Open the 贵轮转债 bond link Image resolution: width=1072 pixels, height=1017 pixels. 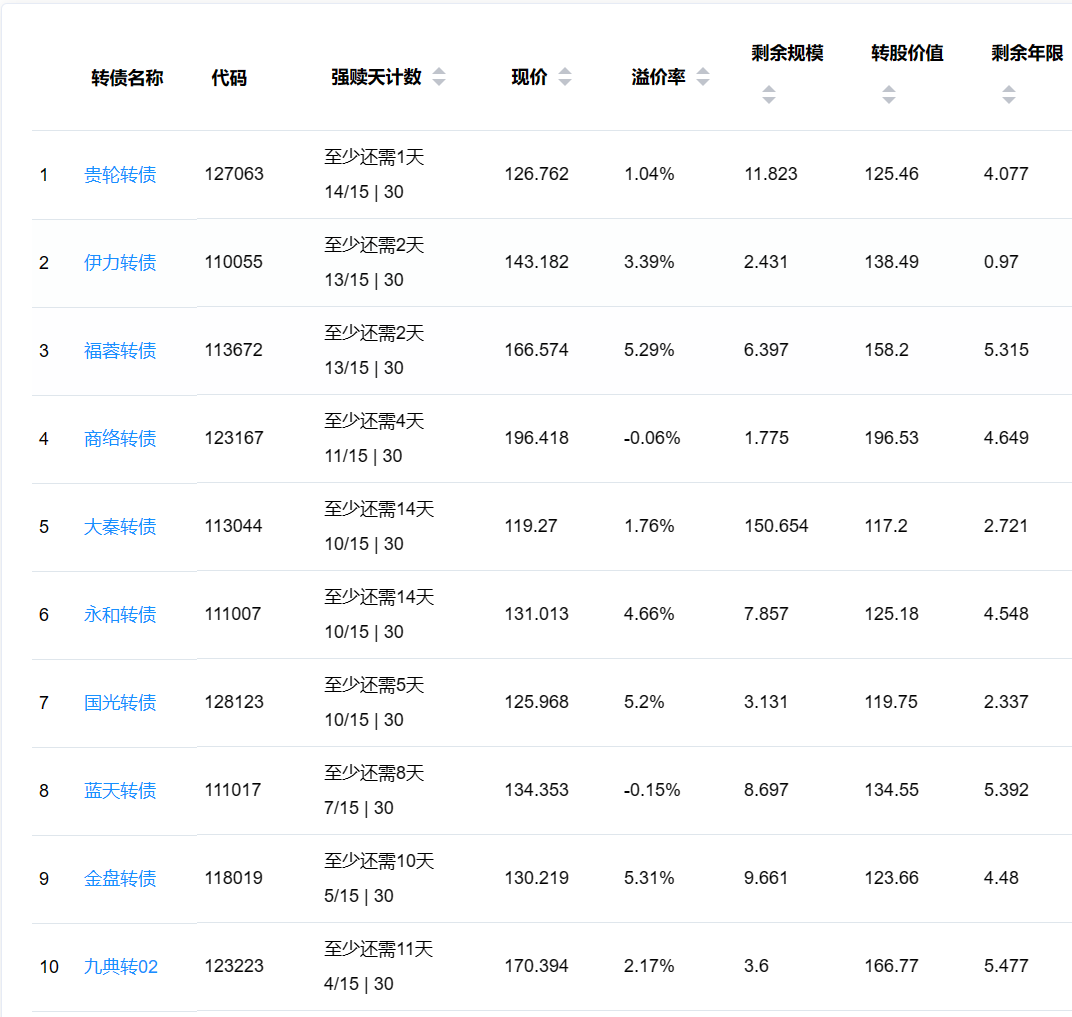(x=120, y=175)
